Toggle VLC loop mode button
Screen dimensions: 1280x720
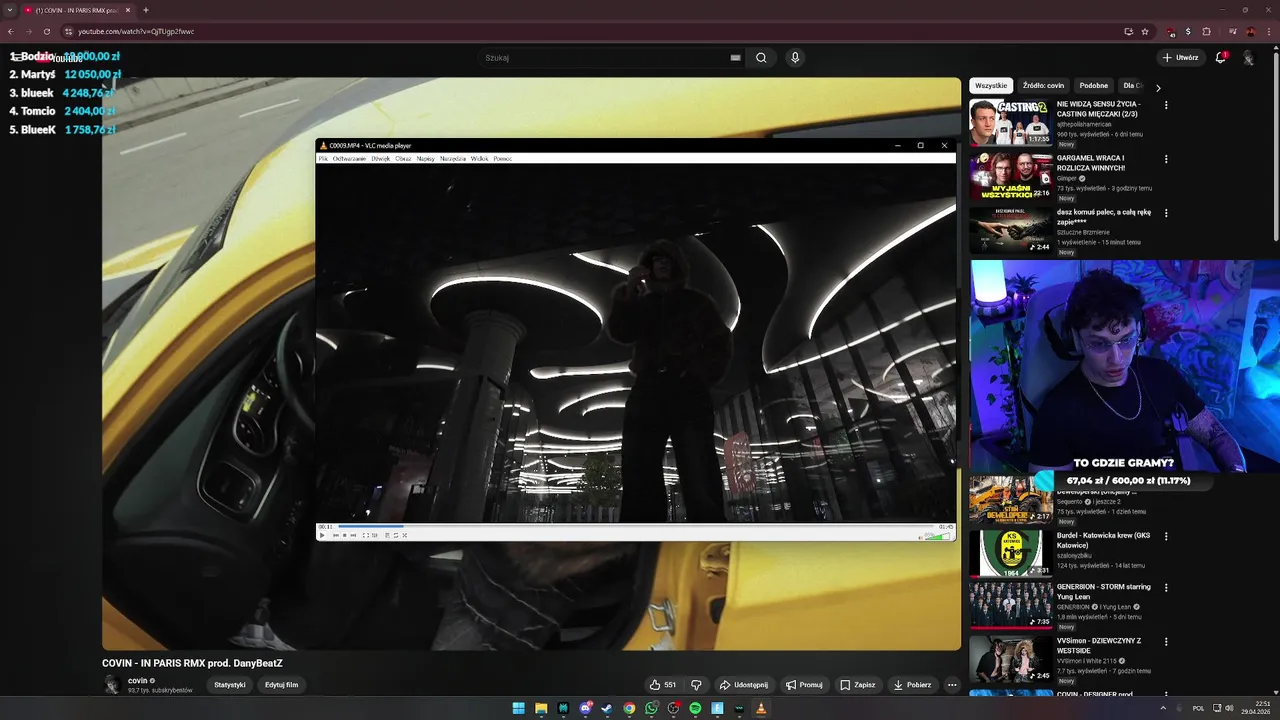click(x=396, y=535)
